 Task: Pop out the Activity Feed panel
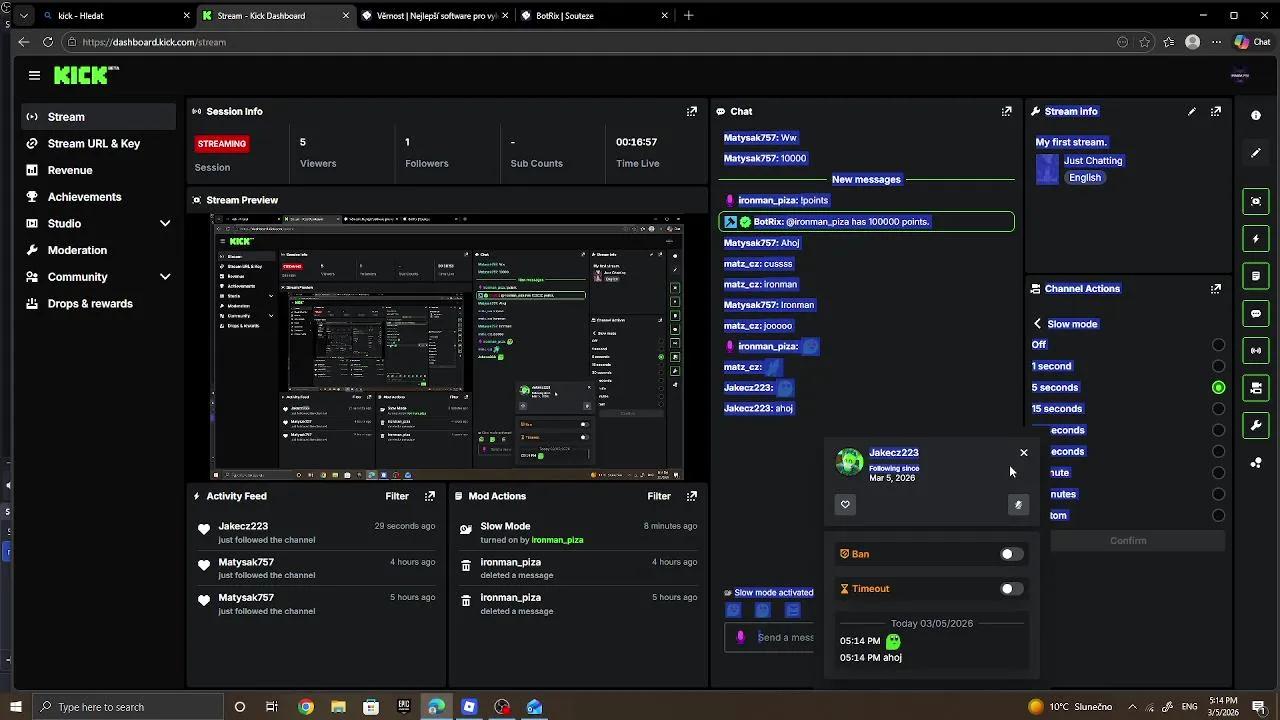pyautogui.click(x=429, y=496)
